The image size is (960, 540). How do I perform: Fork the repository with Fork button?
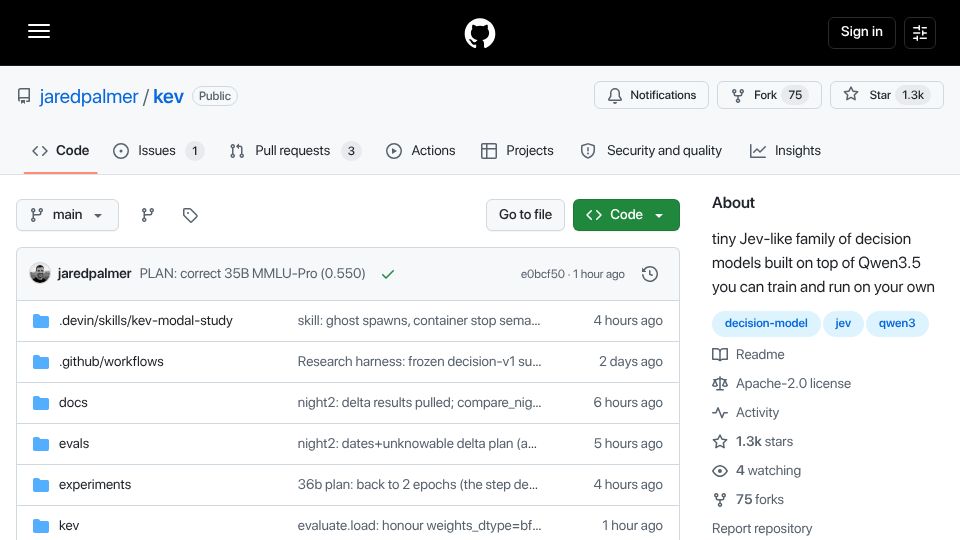(769, 95)
